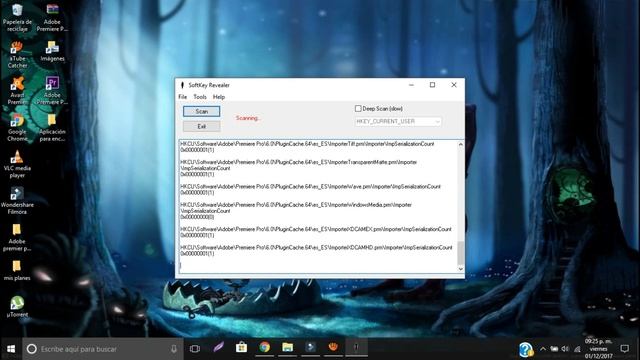Enable the Deep Scan (slow) checkbox
This screenshot has height=360, width=640.
[358, 109]
